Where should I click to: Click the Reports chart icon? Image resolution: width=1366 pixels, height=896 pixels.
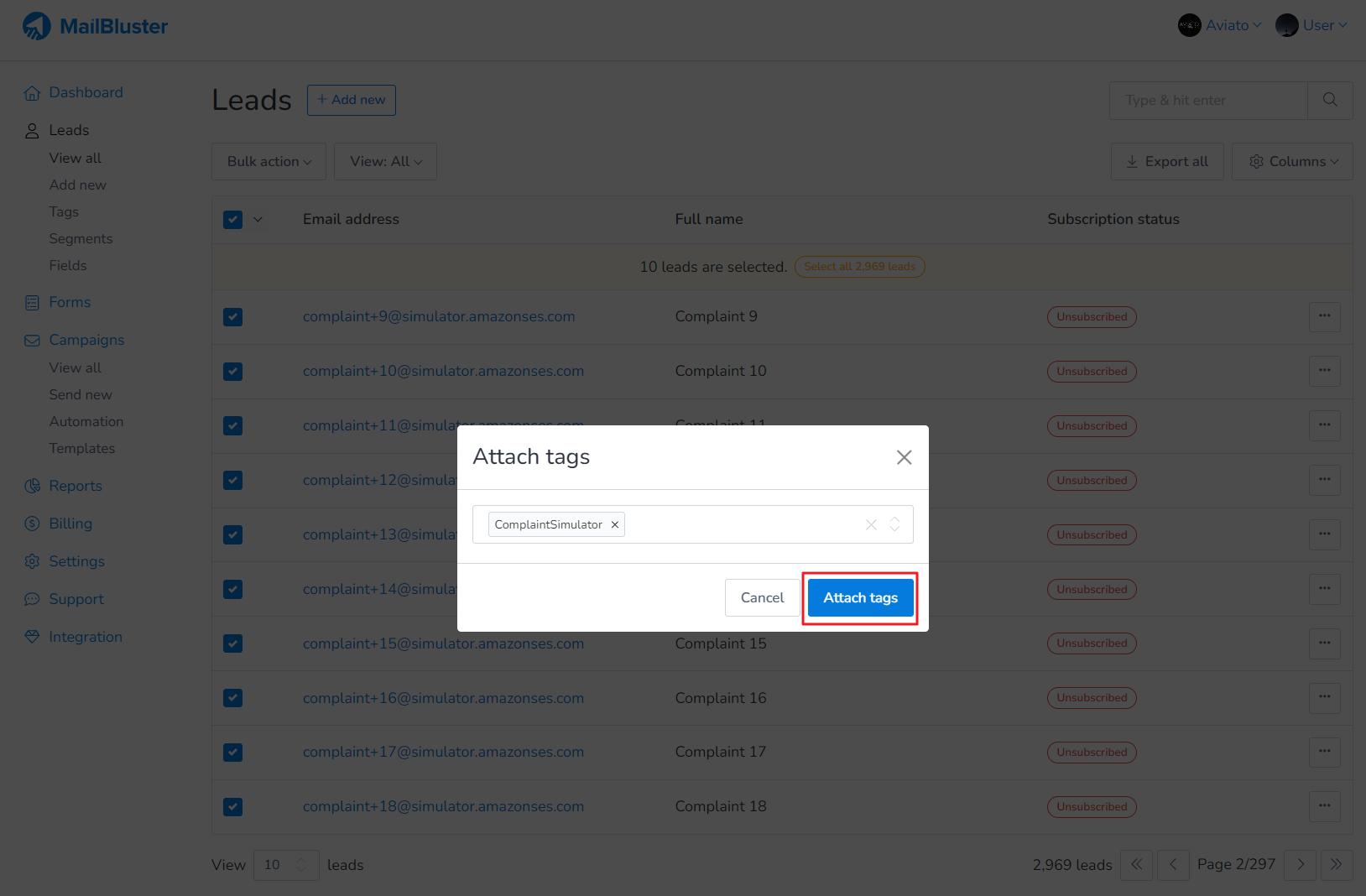(x=32, y=487)
